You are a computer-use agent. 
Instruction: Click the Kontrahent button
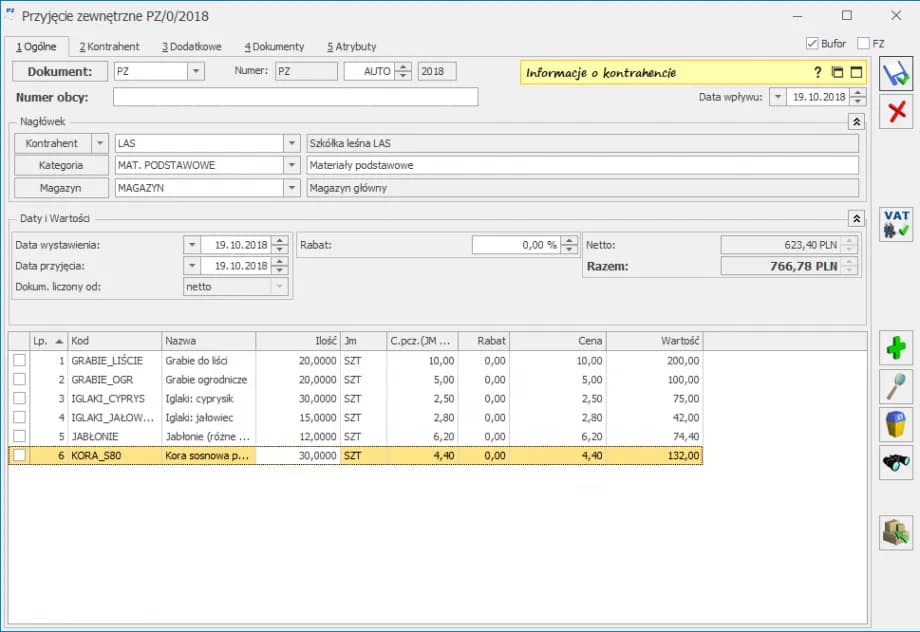point(51,143)
